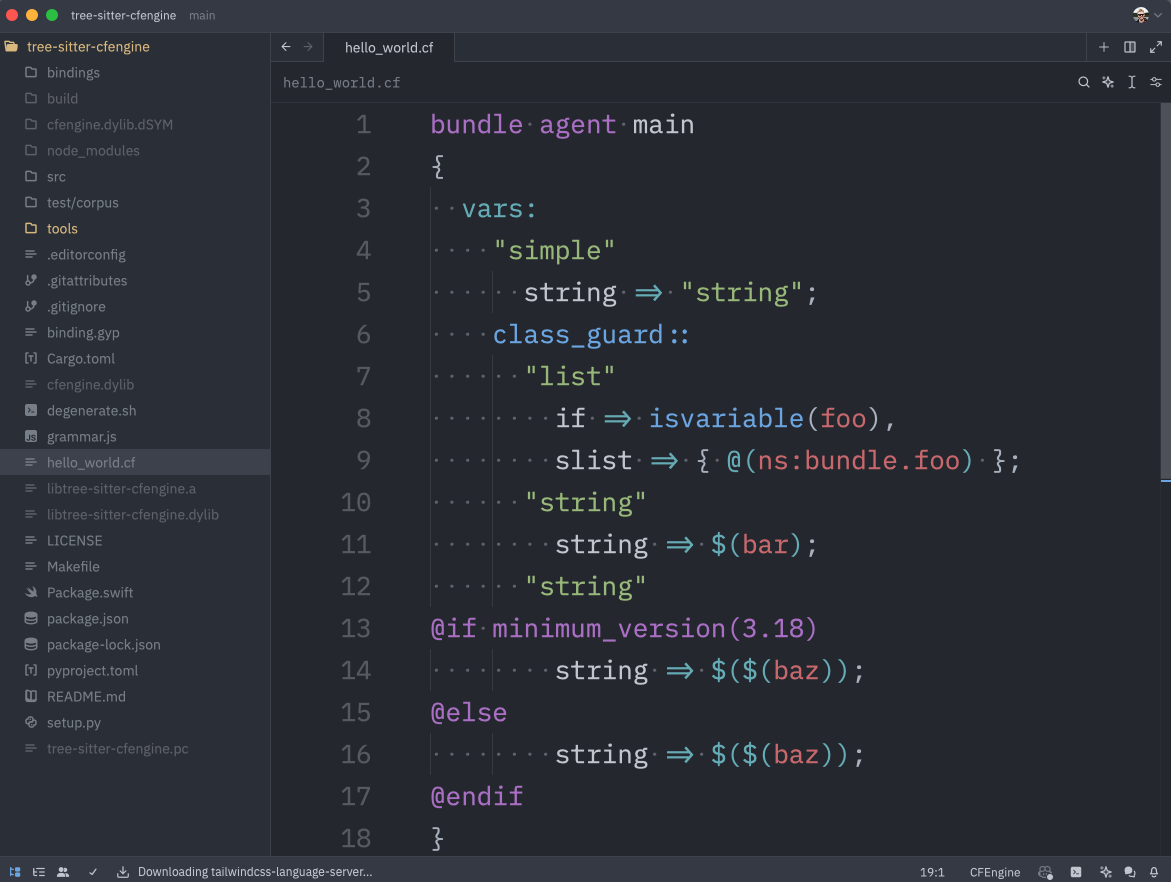This screenshot has height=882, width=1171.
Task: Click the inline assist sparkle icon in toolbar
Action: point(1107,82)
